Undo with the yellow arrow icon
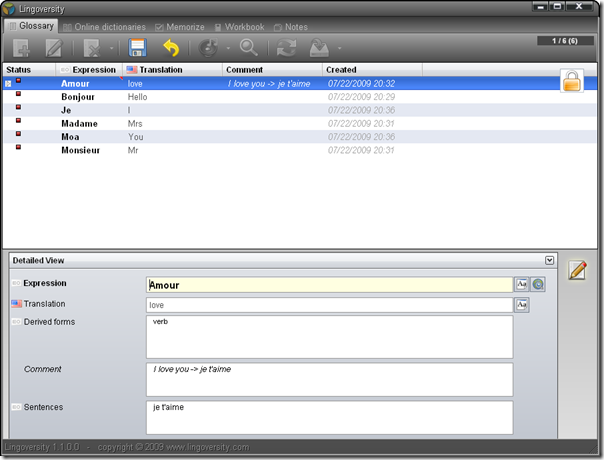Screen dimensions: 604x460 point(171,48)
